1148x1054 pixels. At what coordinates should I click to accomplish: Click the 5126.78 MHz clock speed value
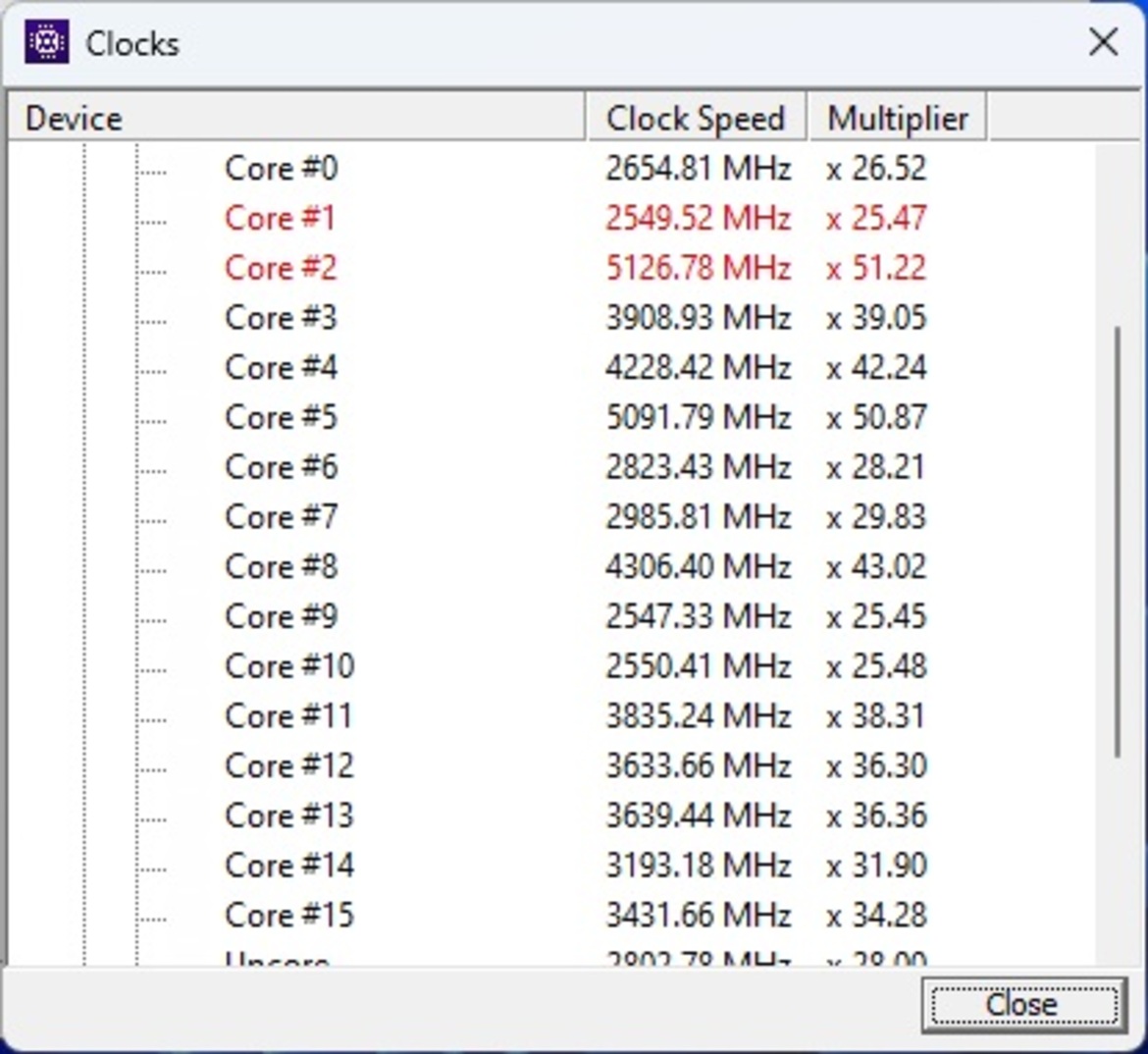pyautogui.click(x=698, y=268)
